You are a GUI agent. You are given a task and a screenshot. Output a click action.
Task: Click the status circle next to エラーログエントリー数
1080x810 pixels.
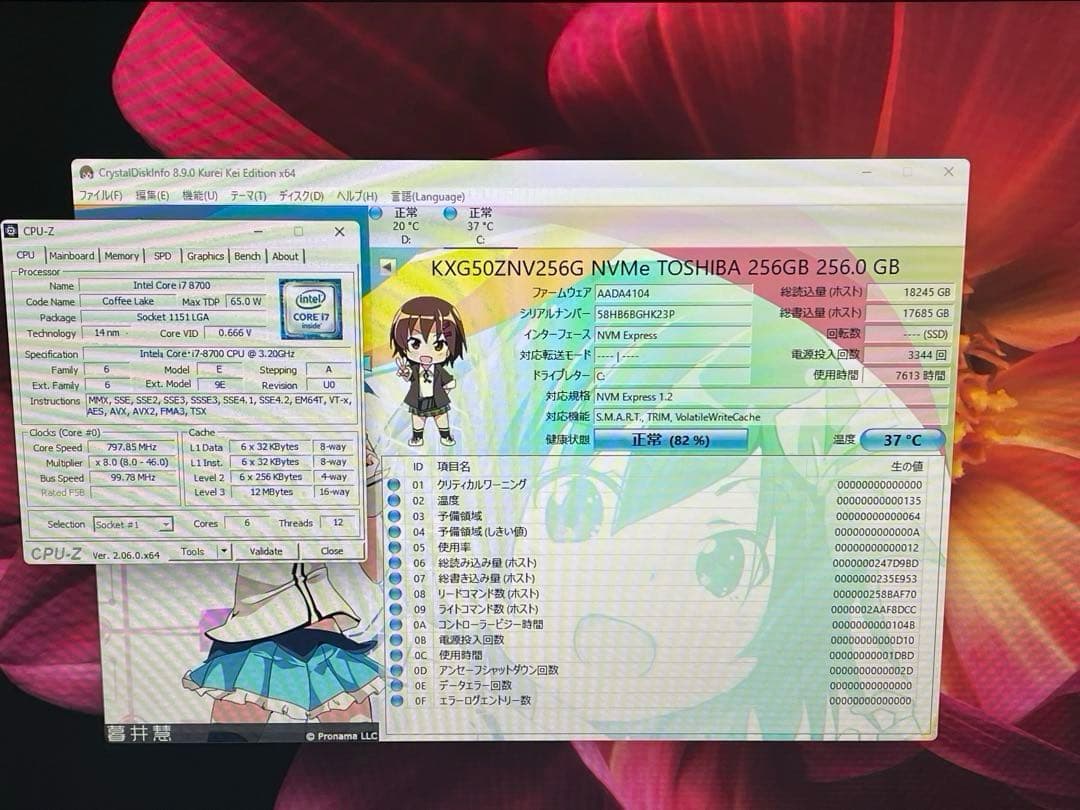(x=397, y=701)
